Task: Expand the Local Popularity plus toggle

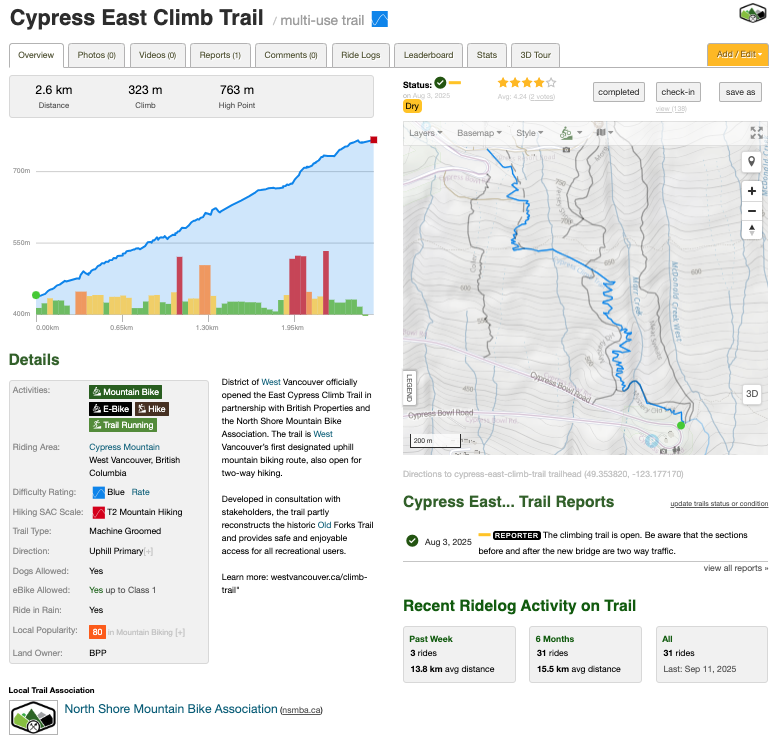Action: 180,633
